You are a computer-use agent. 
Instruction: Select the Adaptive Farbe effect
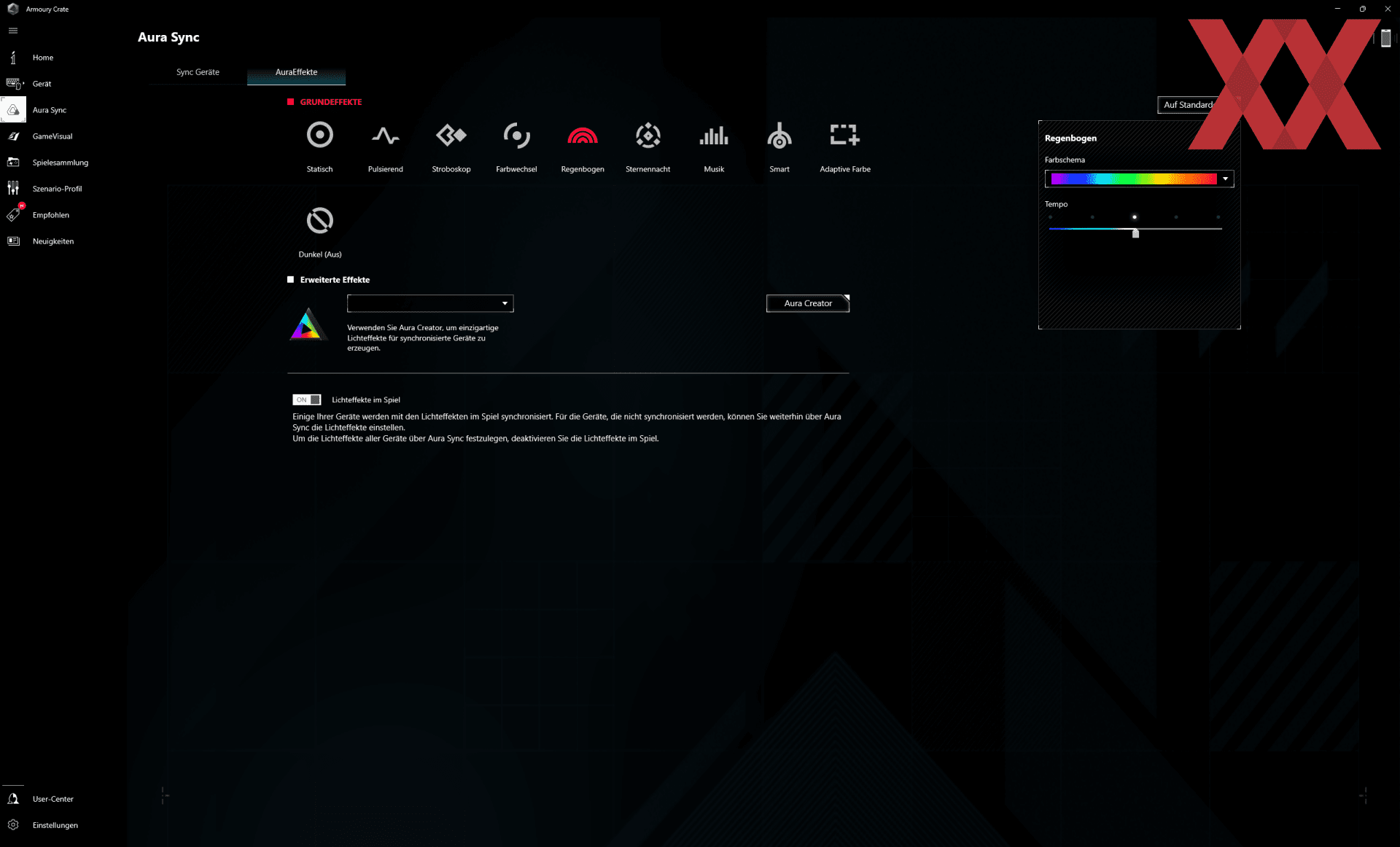click(x=845, y=136)
